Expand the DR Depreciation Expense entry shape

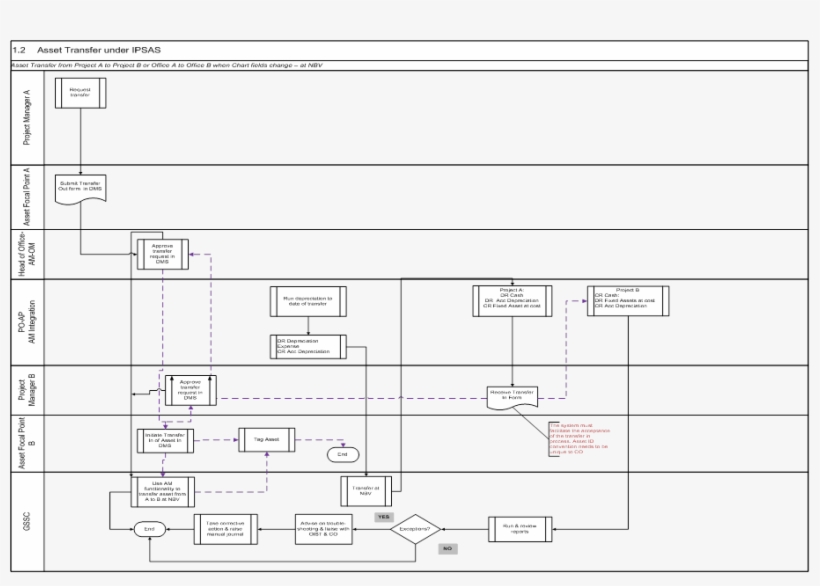pyautogui.click(x=308, y=346)
